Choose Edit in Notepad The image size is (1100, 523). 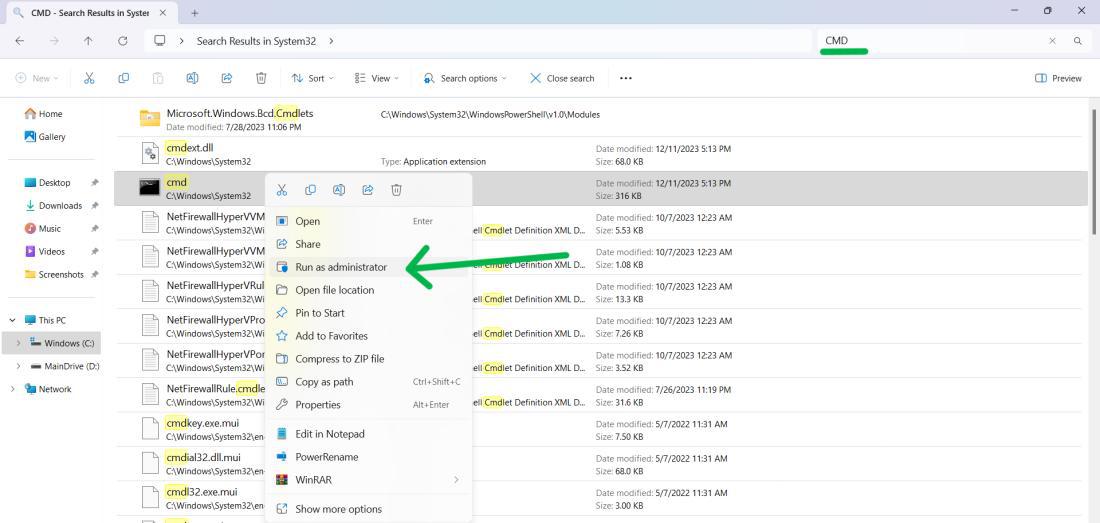pyautogui.click(x=368, y=434)
